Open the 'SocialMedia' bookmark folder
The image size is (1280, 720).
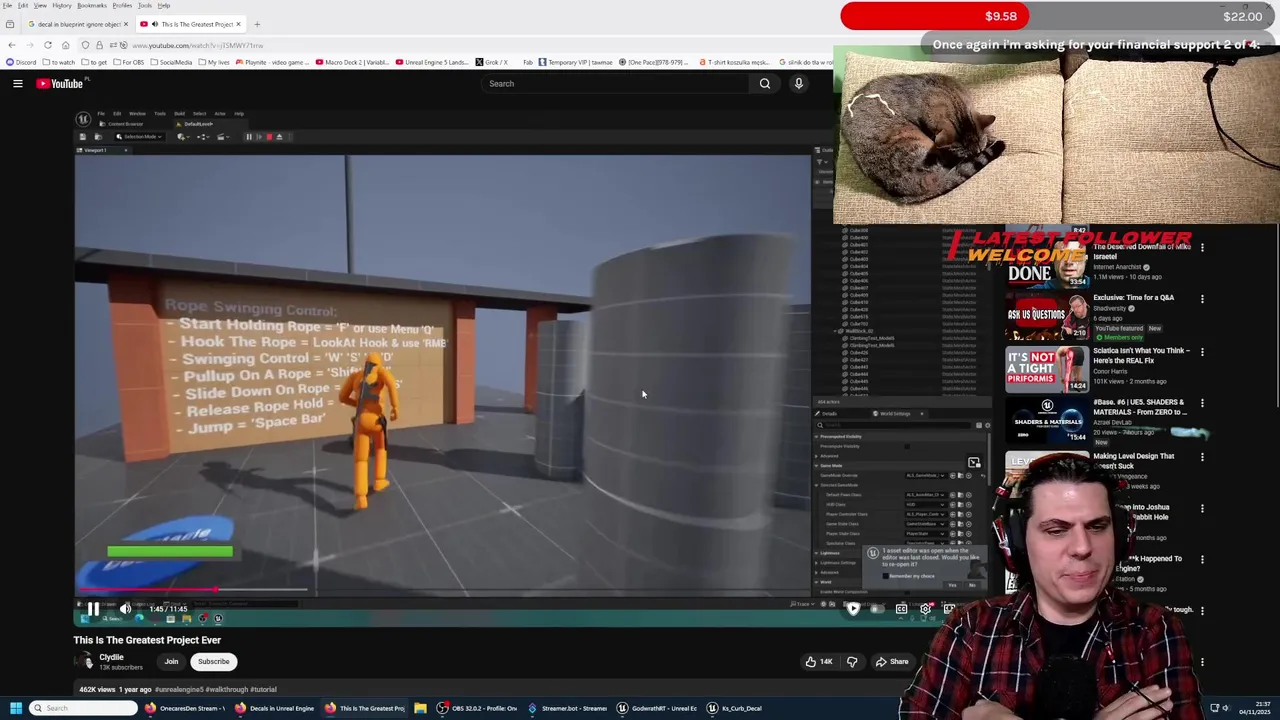[171, 62]
